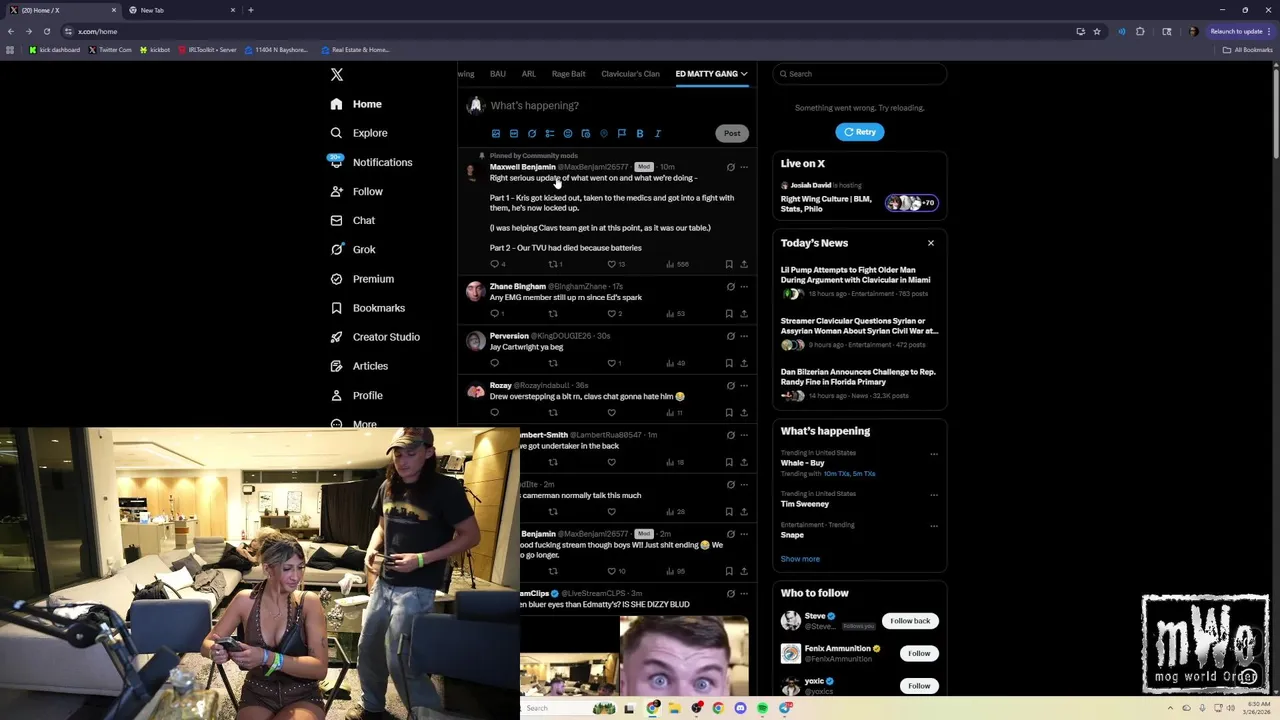Open Notifications in the sidebar
This screenshot has height=720, width=1280.
pyautogui.click(x=370, y=162)
